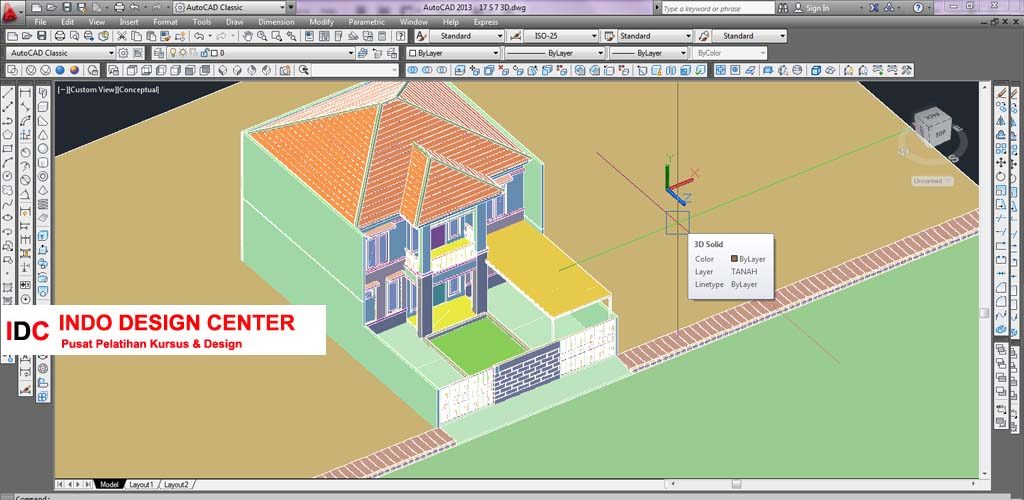
Task: Click the Undo arrow in standard toolbar
Action: (x=199, y=36)
